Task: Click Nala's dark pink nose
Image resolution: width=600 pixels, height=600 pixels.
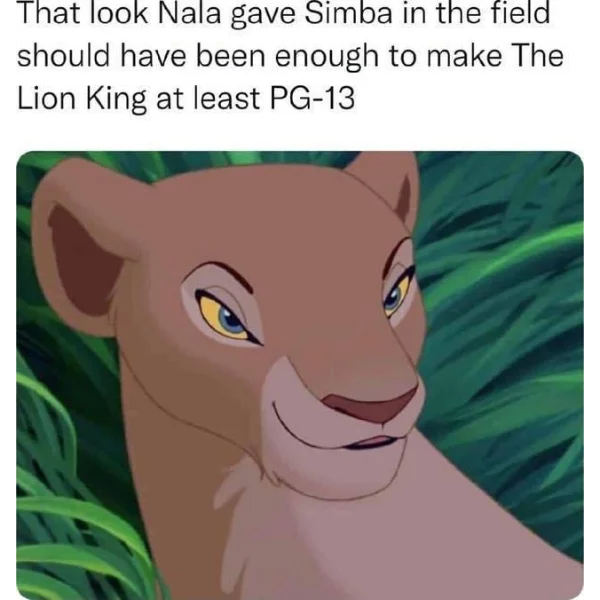Action: [x=369, y=406]
